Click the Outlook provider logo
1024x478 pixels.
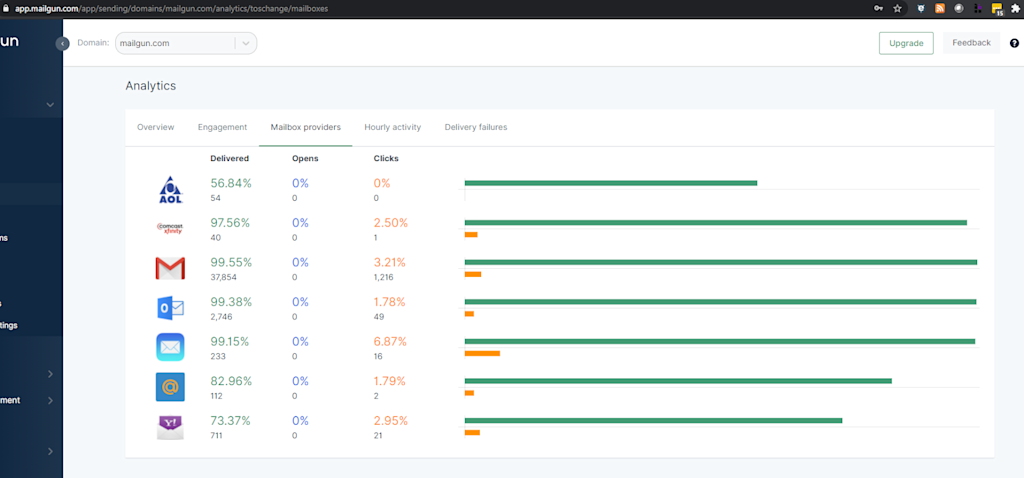(x=170, y=308)
